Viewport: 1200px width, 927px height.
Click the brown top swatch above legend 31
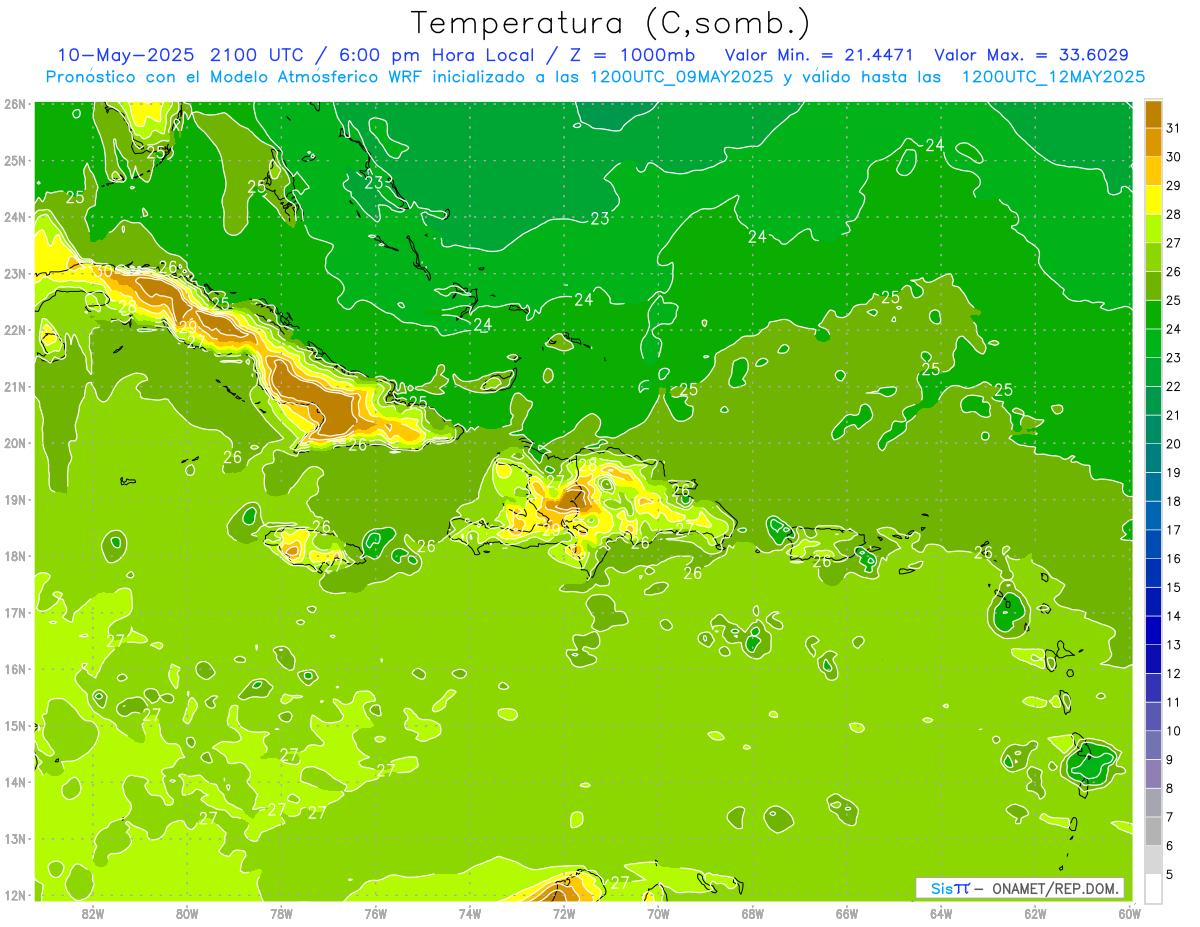click(x=1153, y=114)
